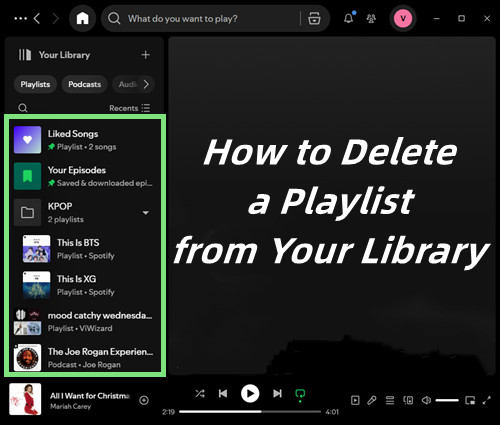
Task: Open Connect to a device
Action: tap(408, 400)
